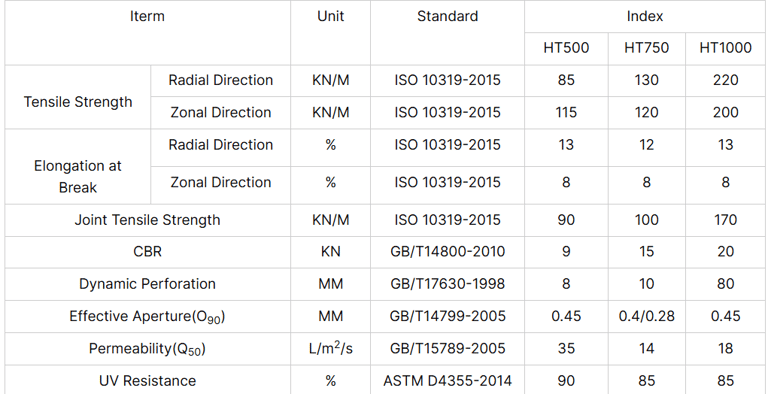This screenshot has width=768, height=394.
Task: Select the L/m²/s unit cell
Action: tap(331, 348)
